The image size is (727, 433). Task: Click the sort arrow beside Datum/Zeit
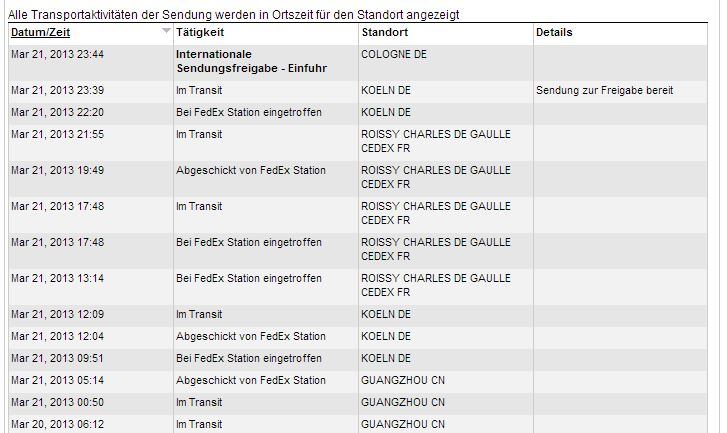tap(166, 32)
